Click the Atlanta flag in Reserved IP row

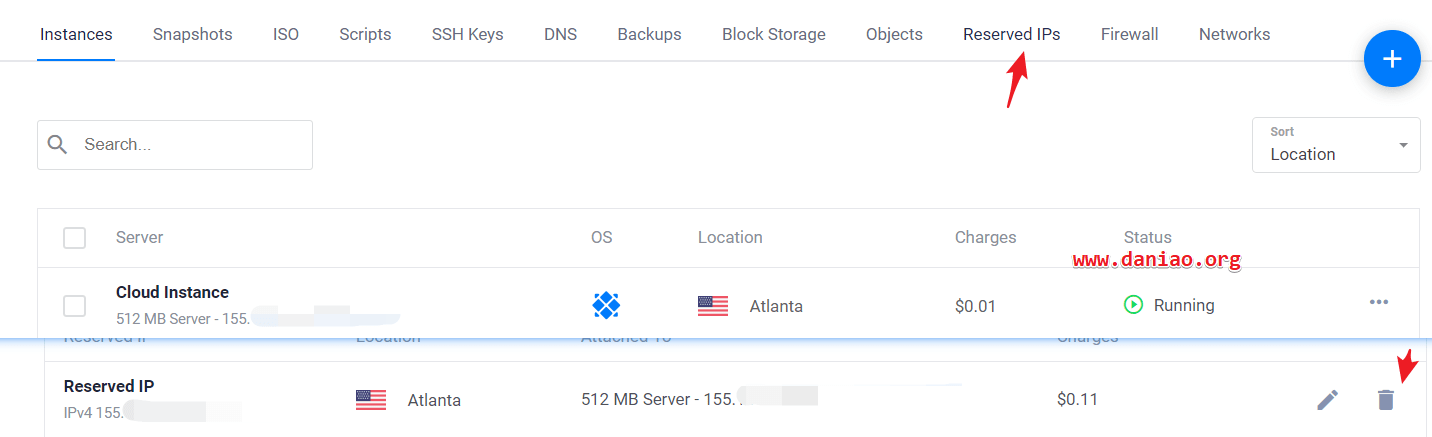click(371, 400)
